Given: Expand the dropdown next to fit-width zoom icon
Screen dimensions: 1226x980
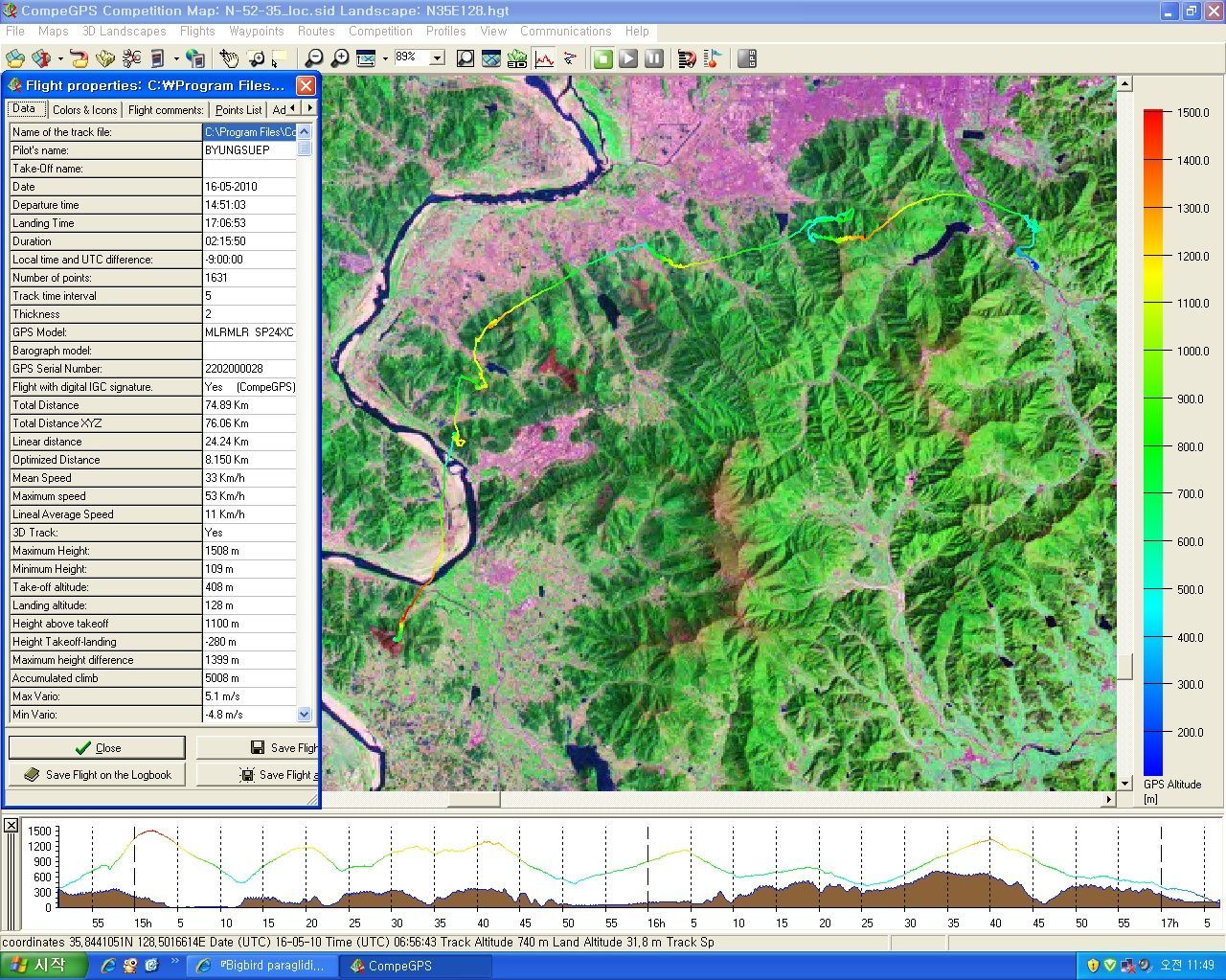Looking at the screenshot, I should [x=384, y=58].
